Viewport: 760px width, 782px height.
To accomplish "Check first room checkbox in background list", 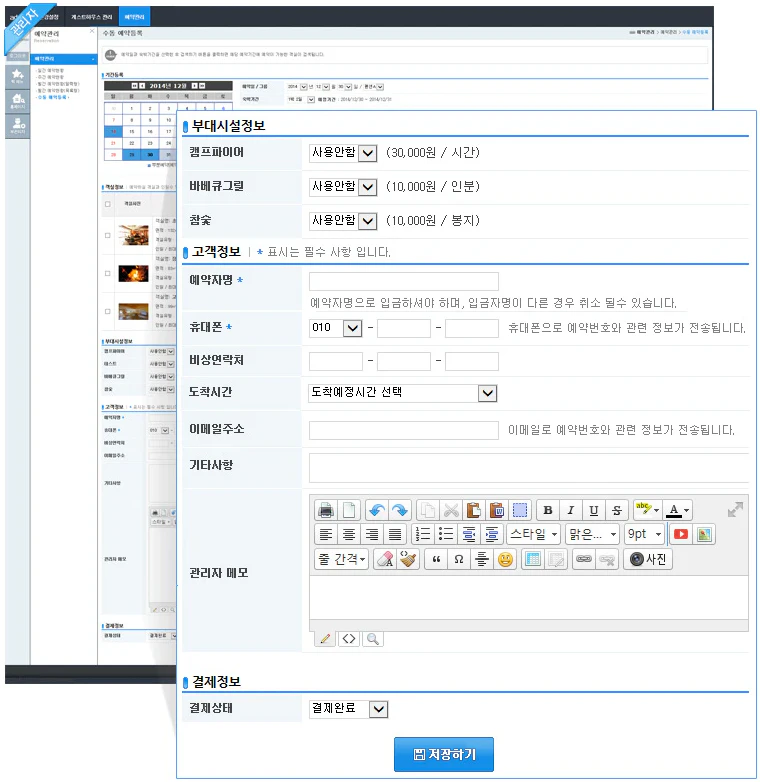I will 107,235.
